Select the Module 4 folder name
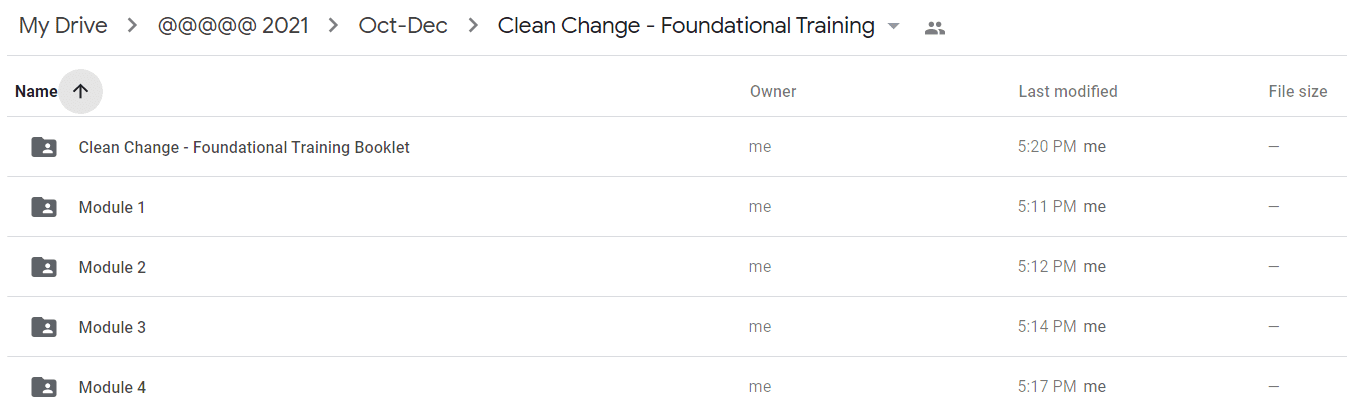This screenshot has width=1347, height=414. click(x=112, y=387)
